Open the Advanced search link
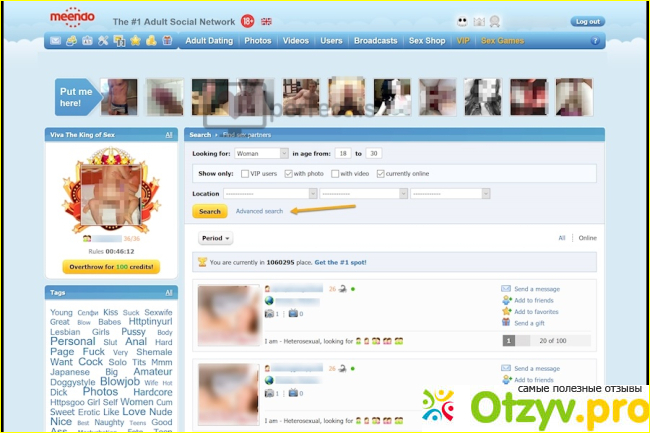This screenshot has width=650, height=433. (259, 211)
